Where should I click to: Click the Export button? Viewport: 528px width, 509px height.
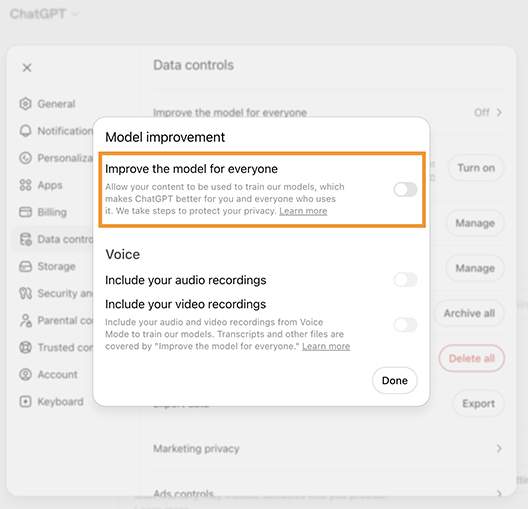click(x=478, y=403)
